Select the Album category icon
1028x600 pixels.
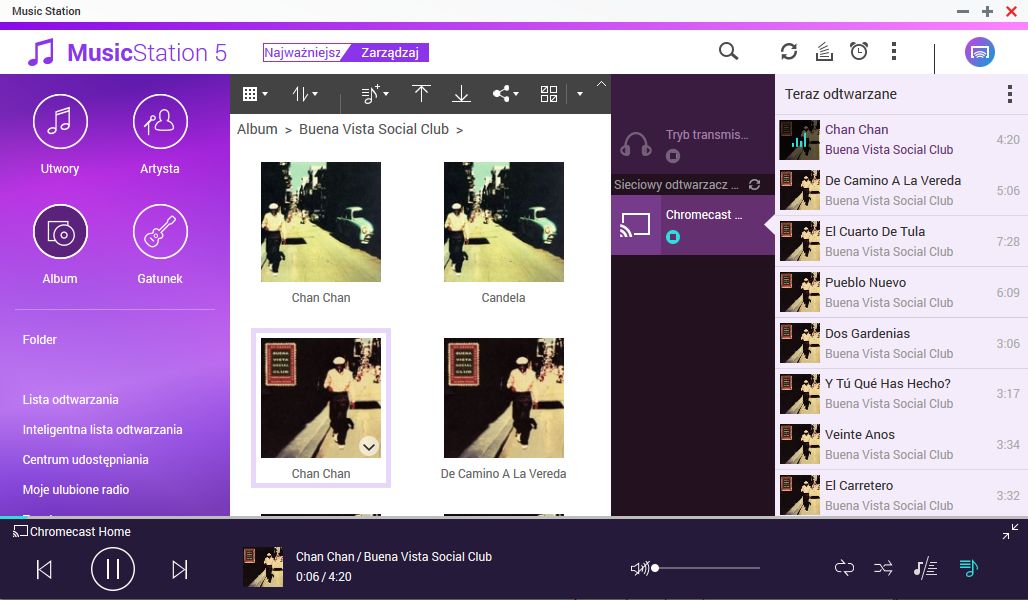60,232
